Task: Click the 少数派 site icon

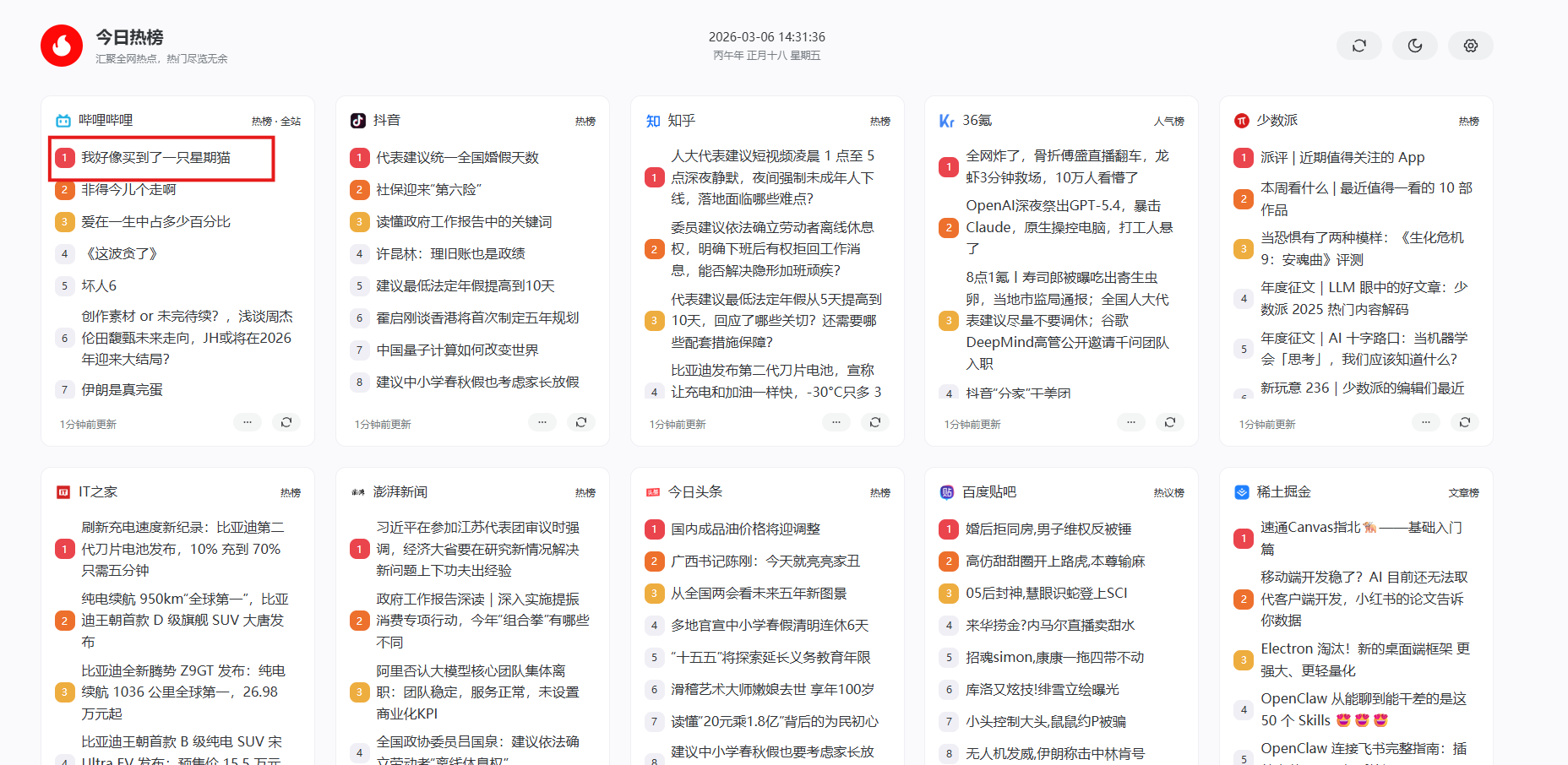Action: pos(1242,120)
